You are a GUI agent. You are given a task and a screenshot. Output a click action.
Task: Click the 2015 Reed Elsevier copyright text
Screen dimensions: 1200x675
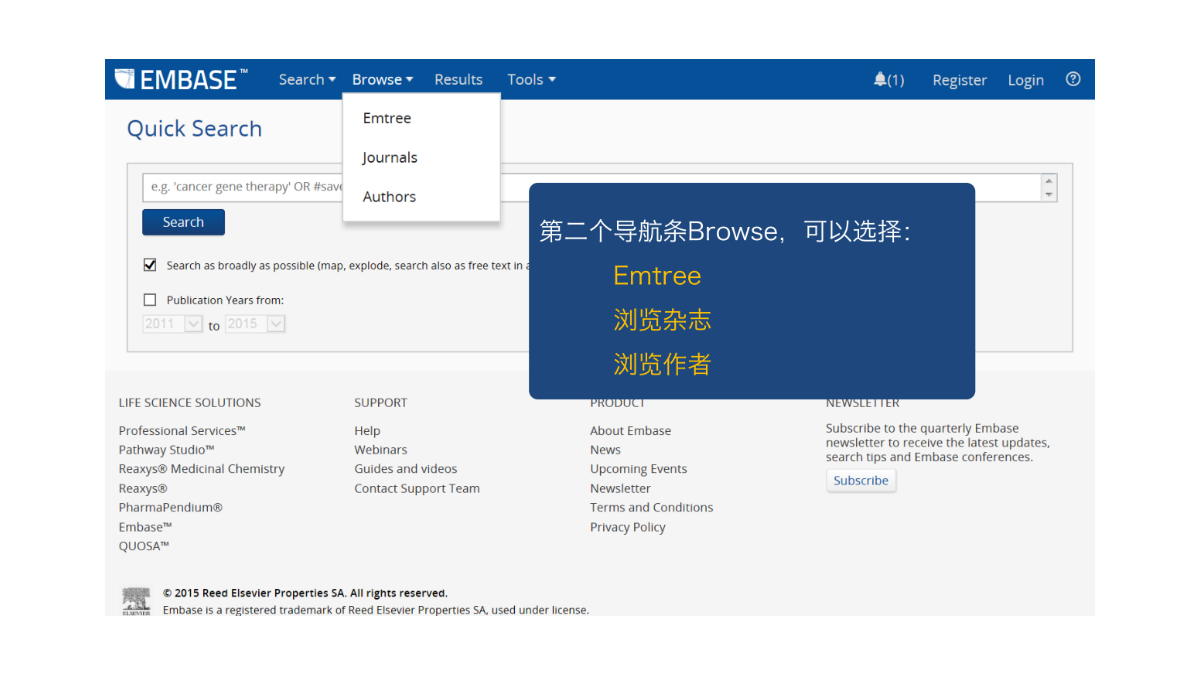(x=305, y=593)
